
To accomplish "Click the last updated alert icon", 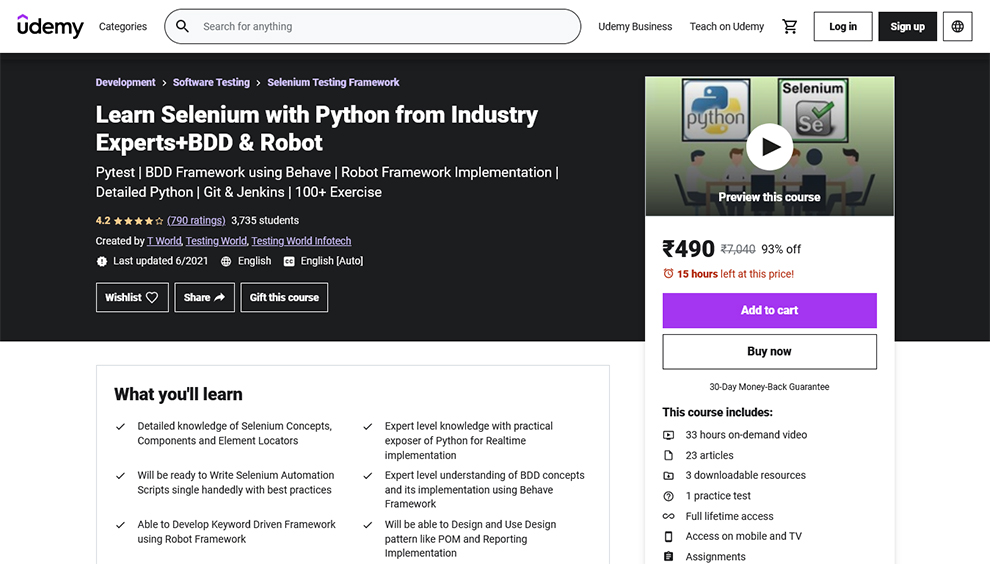I will (102, 261).
